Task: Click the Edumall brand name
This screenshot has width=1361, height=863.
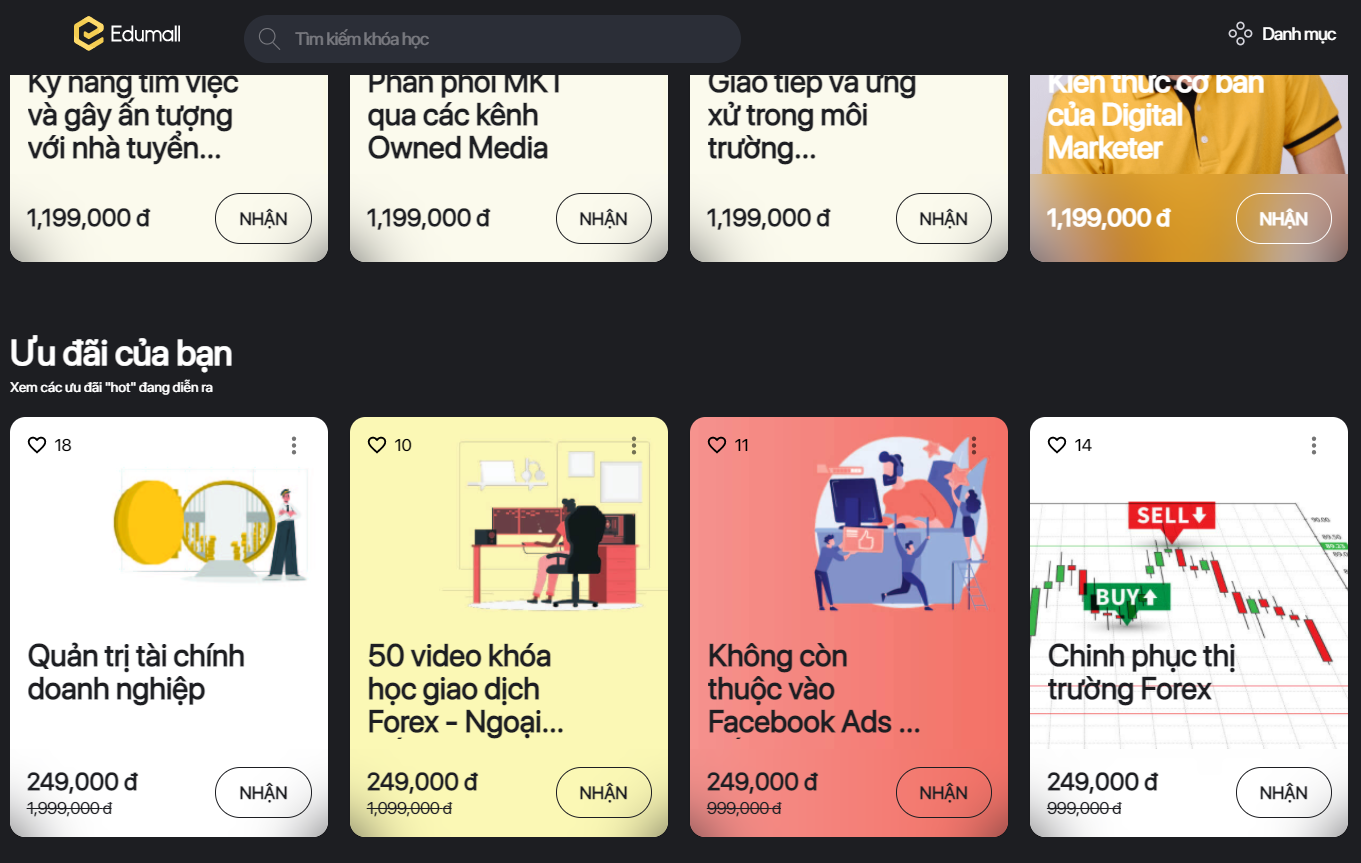Action: [x=146, y=34]
